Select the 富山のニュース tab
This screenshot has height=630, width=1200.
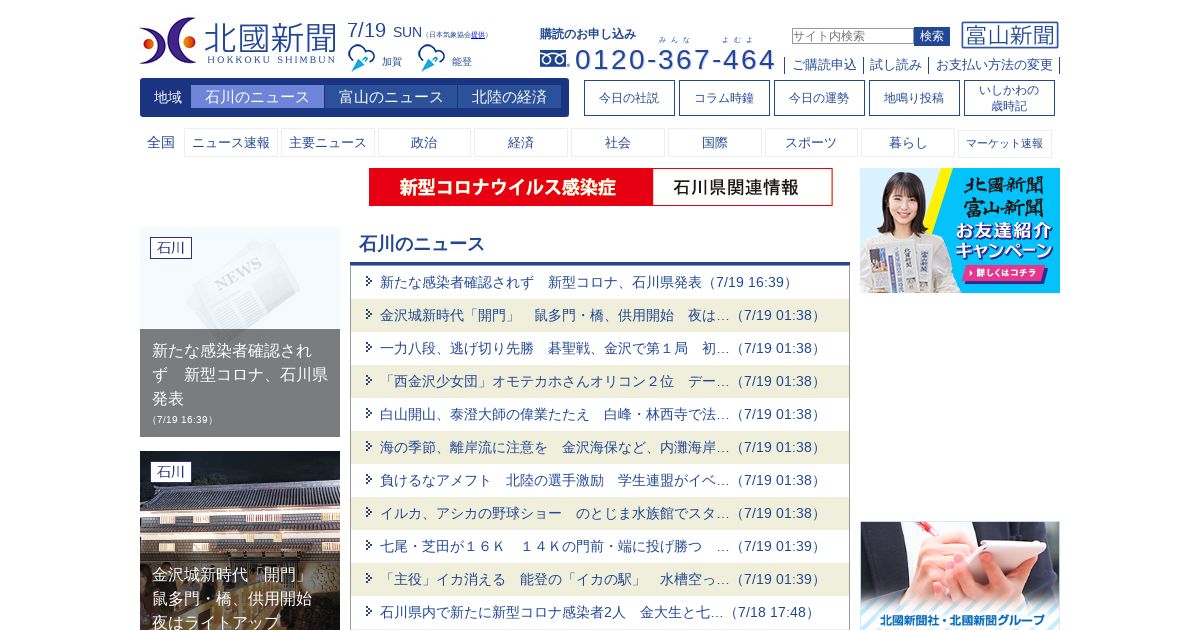coord(391,97)
